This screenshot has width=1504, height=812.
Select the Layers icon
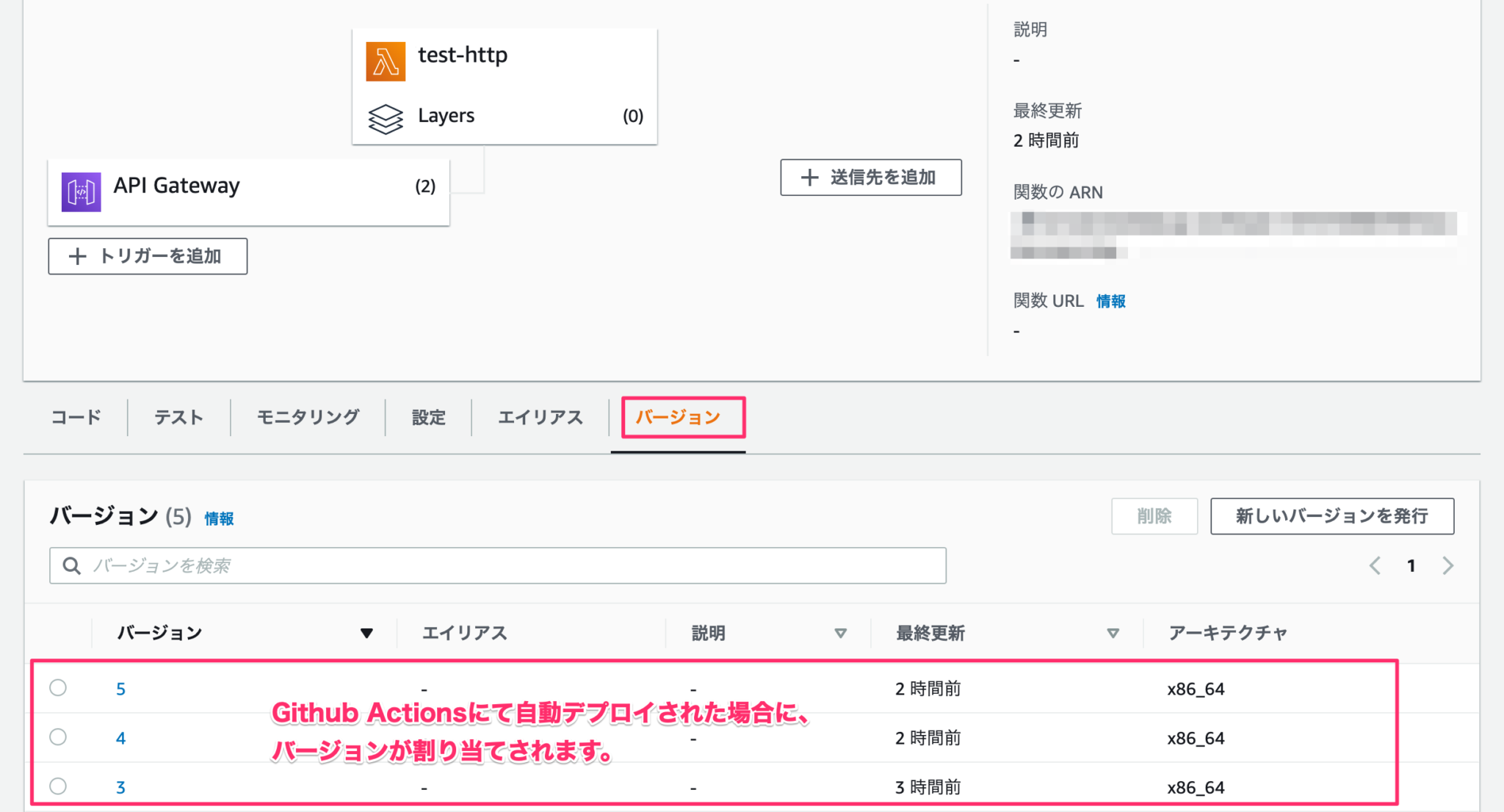tap(386, 117)
